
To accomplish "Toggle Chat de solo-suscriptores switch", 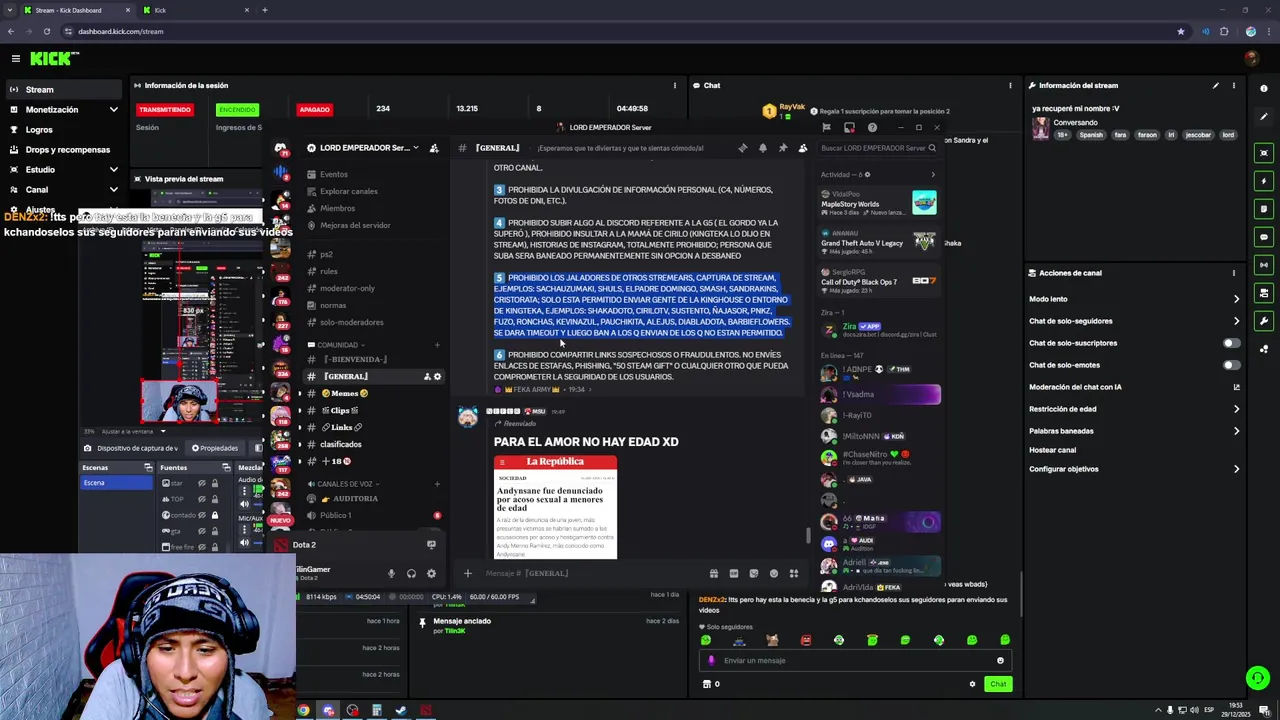I will point(1232,343).
